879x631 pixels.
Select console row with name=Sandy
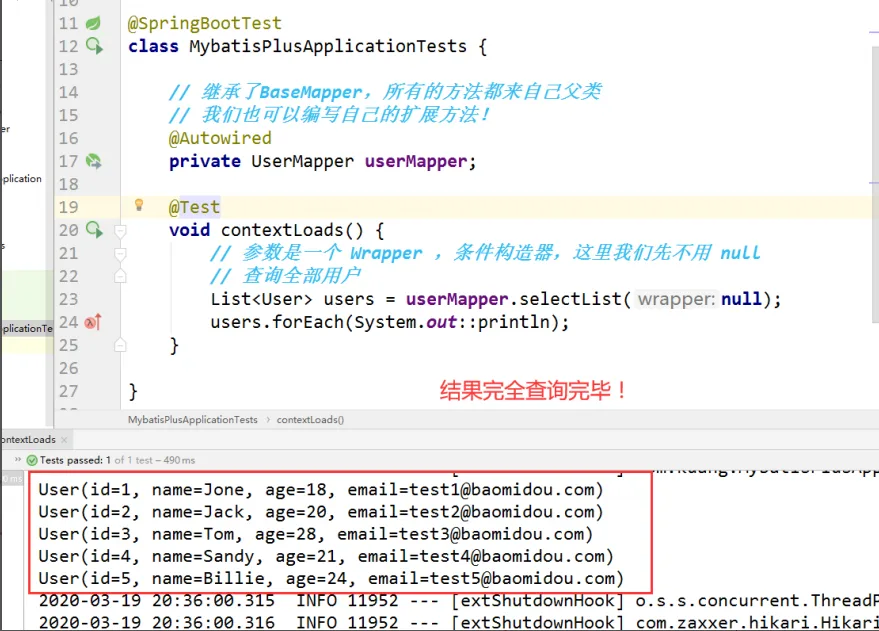pyautogui.click(x=326, y=556)
